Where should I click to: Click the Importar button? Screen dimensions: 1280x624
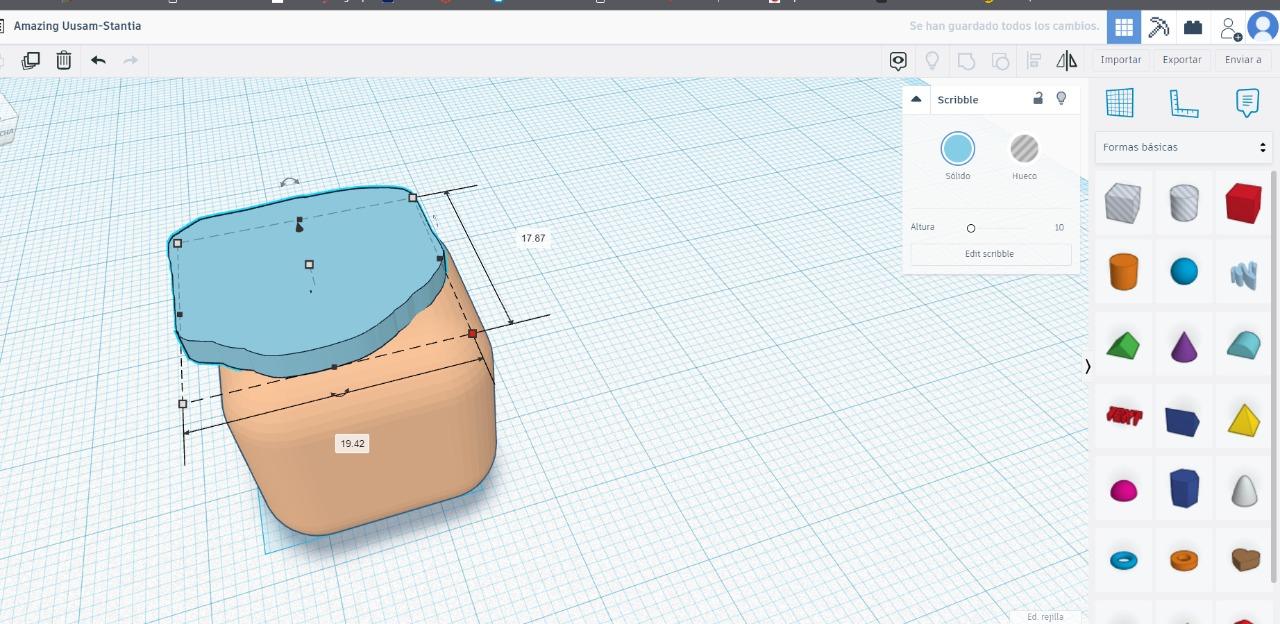point(1121,60)
